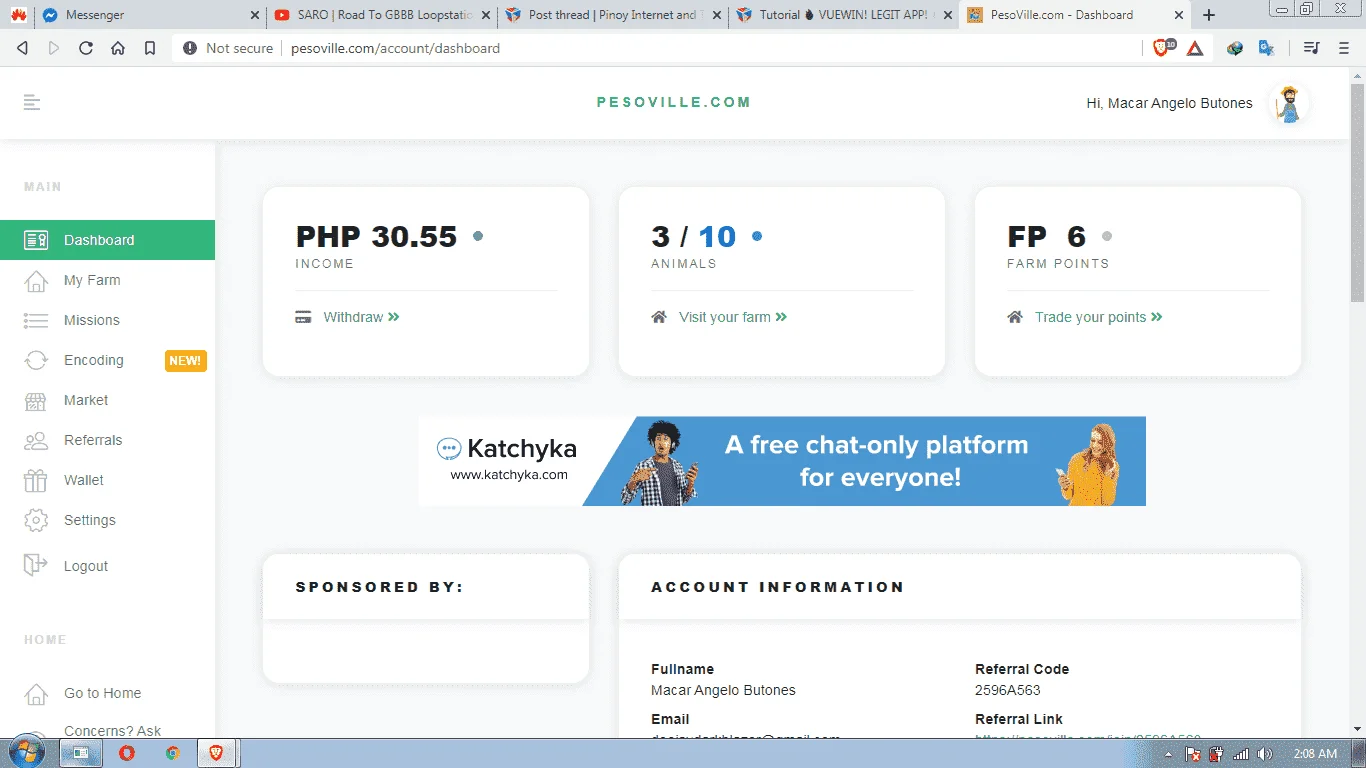Switch to the Post thread Pinoy Internet tab

[x=613, y=15]
